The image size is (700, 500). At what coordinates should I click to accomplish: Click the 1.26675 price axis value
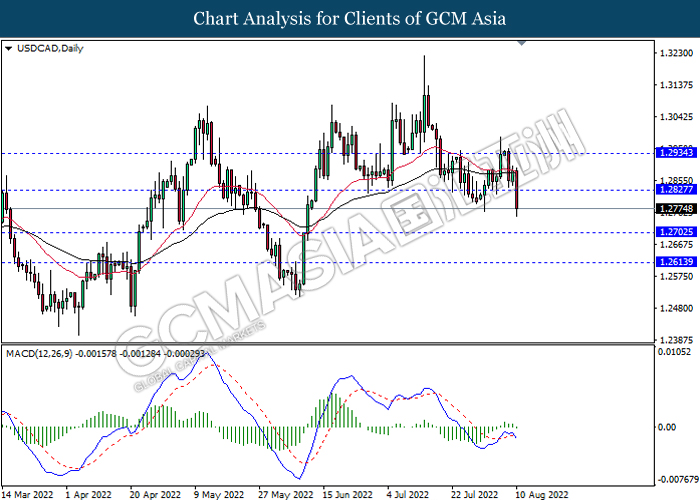click(676, 245)
